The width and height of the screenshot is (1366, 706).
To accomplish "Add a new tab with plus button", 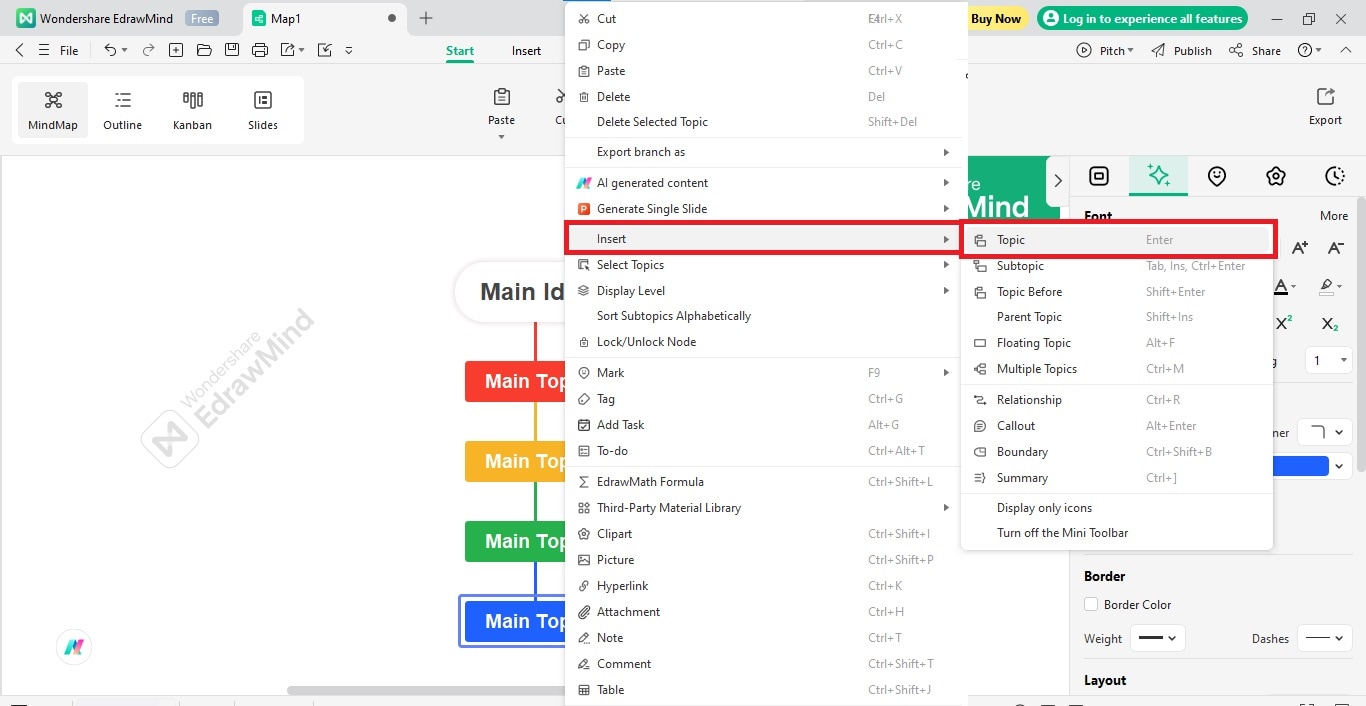I will pos(426,18).
